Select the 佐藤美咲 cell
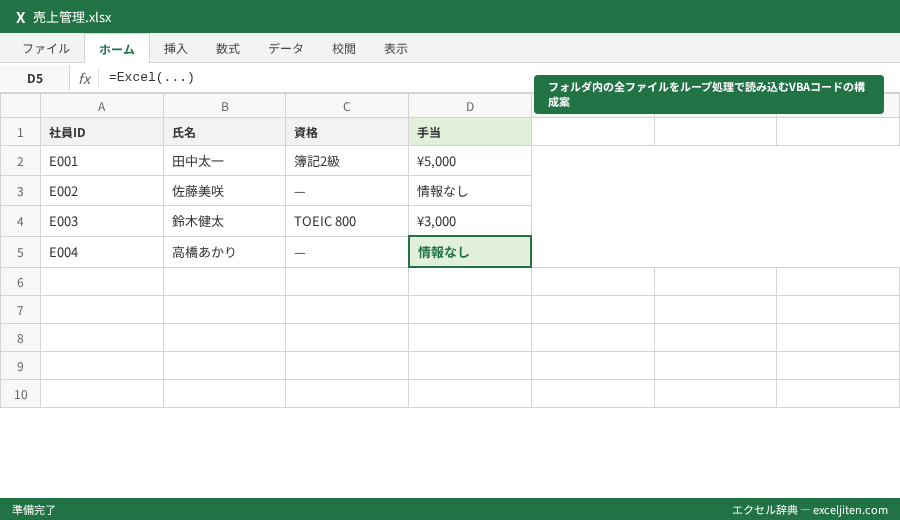The height and width of the screenshot is (520, 900). point(224,191)
